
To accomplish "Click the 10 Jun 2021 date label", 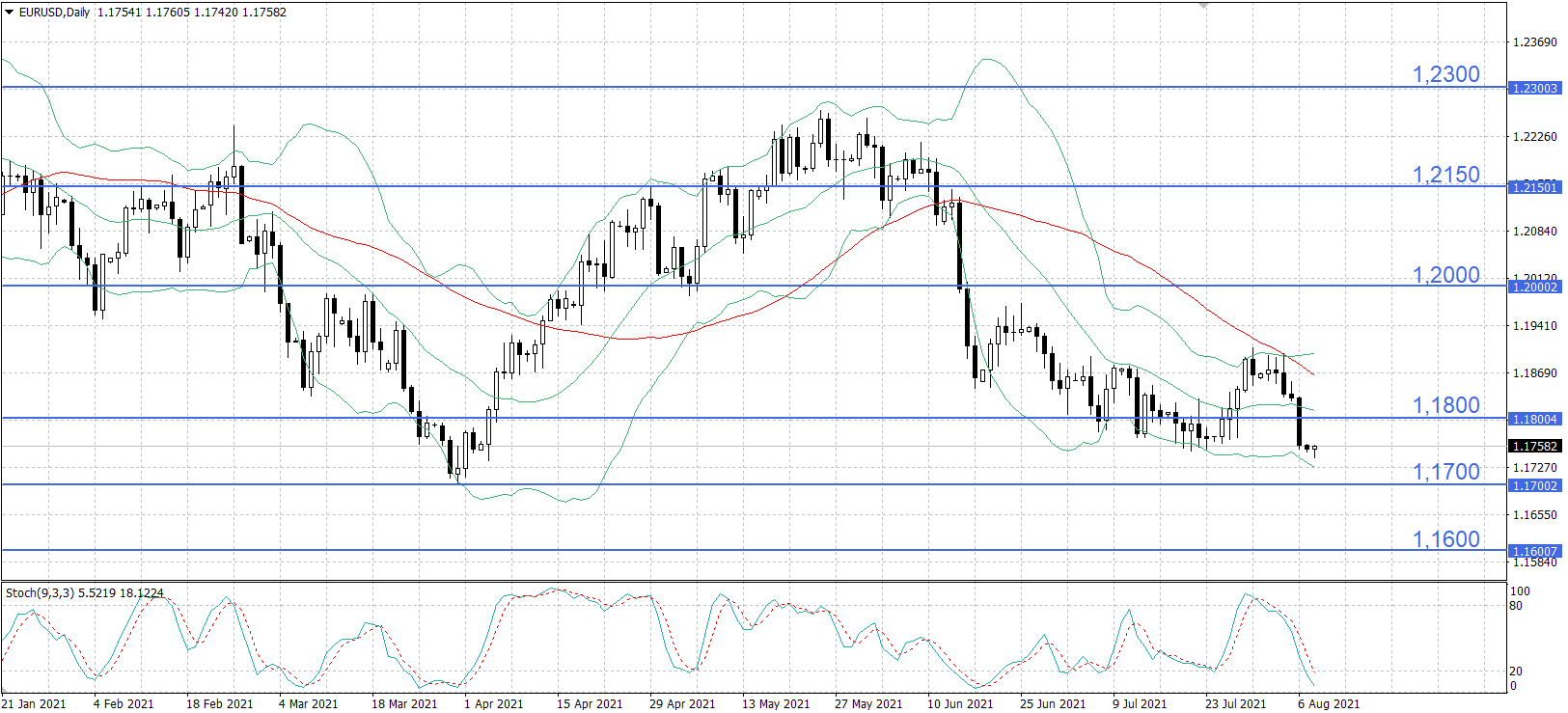I will pos(960,703).
